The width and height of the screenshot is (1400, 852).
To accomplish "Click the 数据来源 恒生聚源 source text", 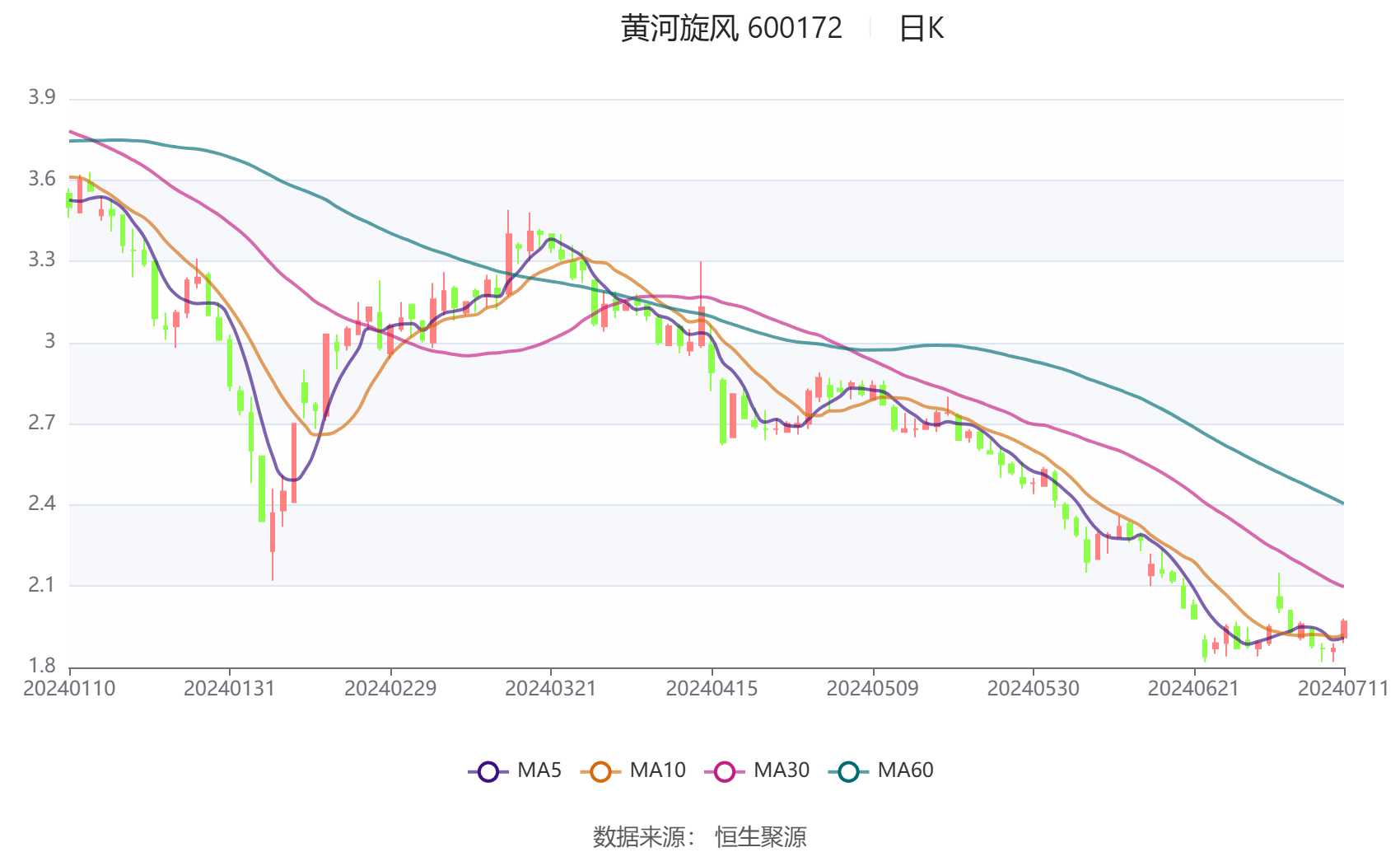I will coord(700,836).
